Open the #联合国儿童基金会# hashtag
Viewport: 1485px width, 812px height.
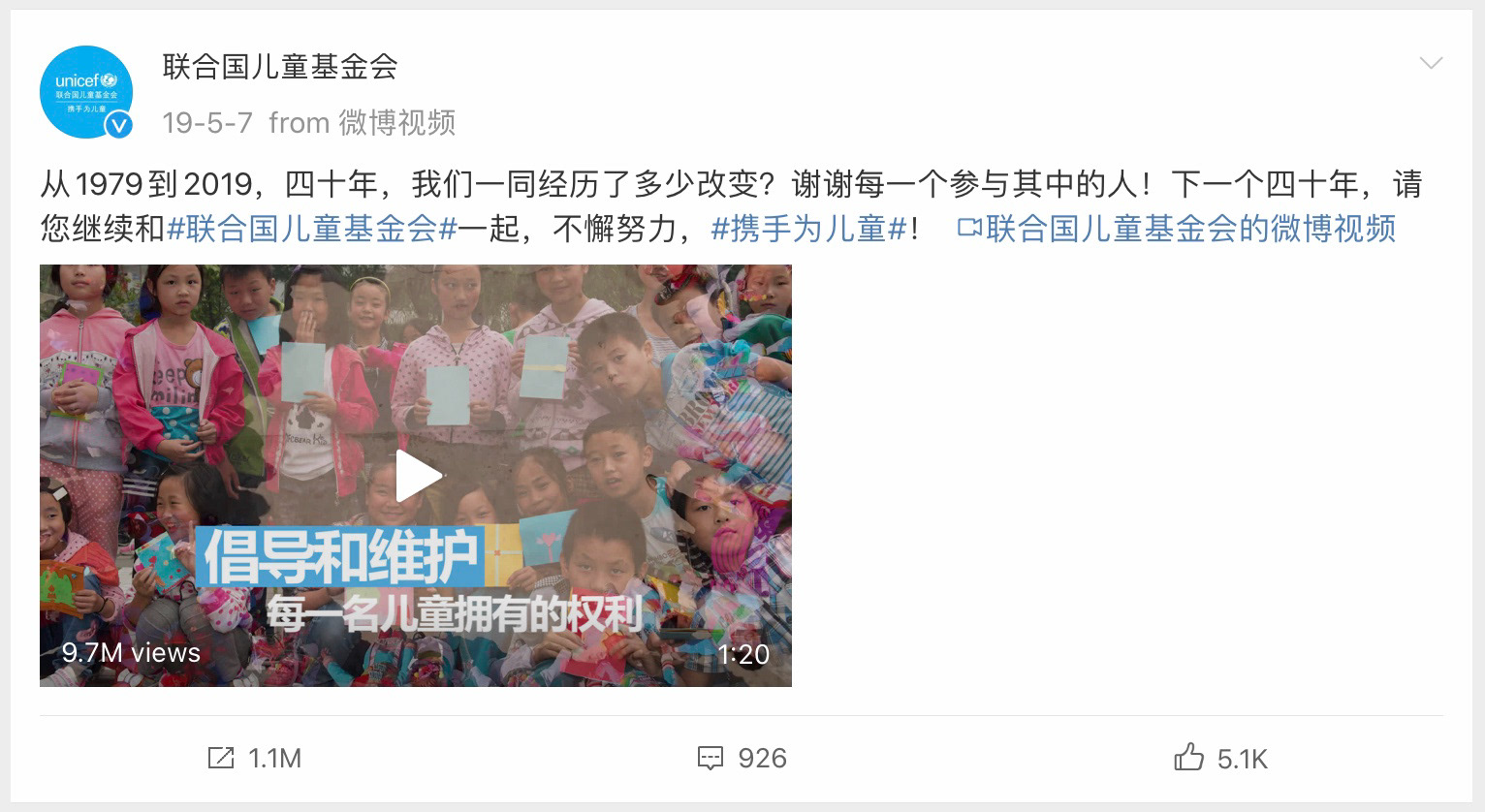tap(312, 229)
